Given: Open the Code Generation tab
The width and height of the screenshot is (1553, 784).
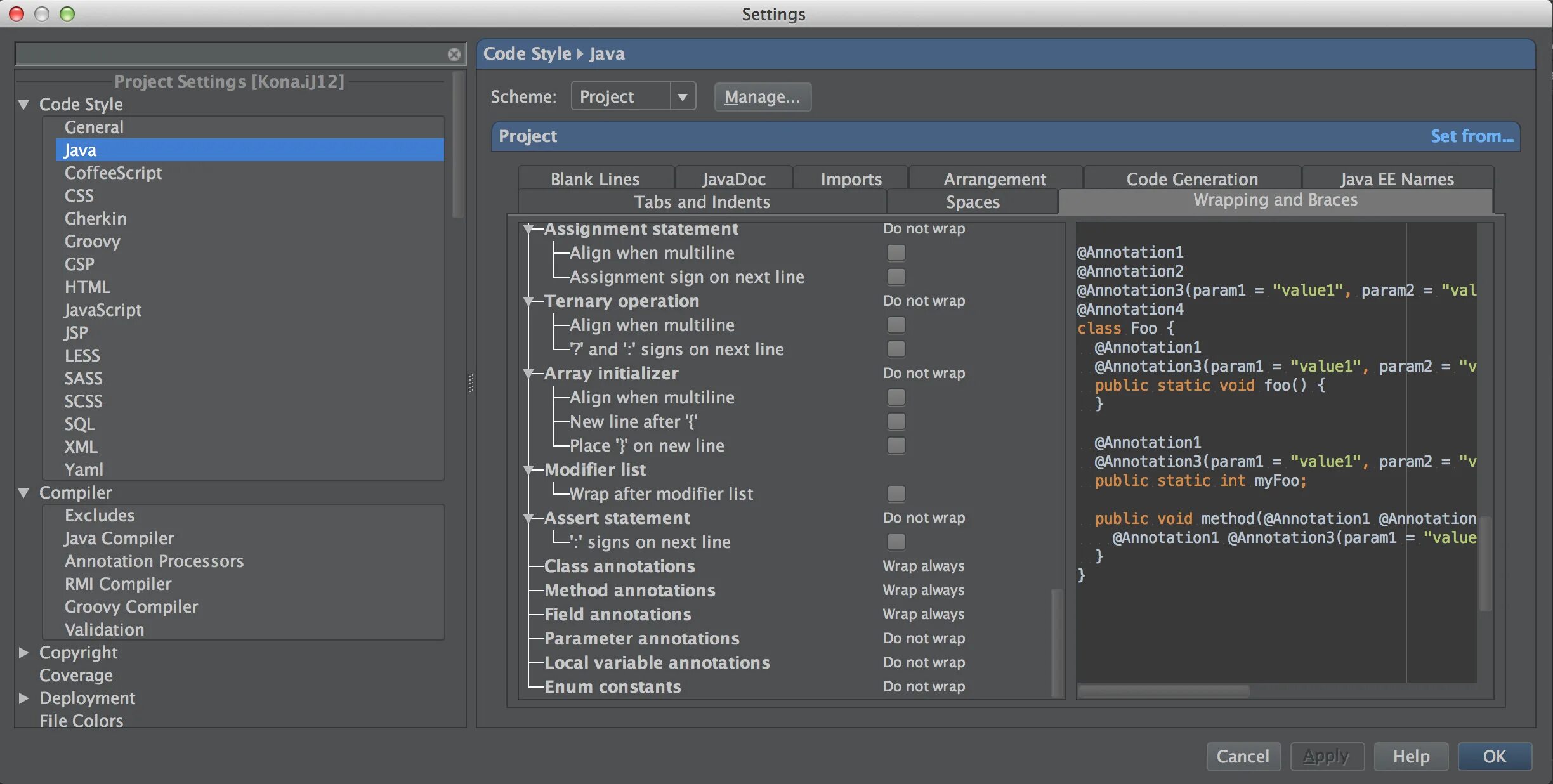Looking at the screenshot, I should [1191, 180].
